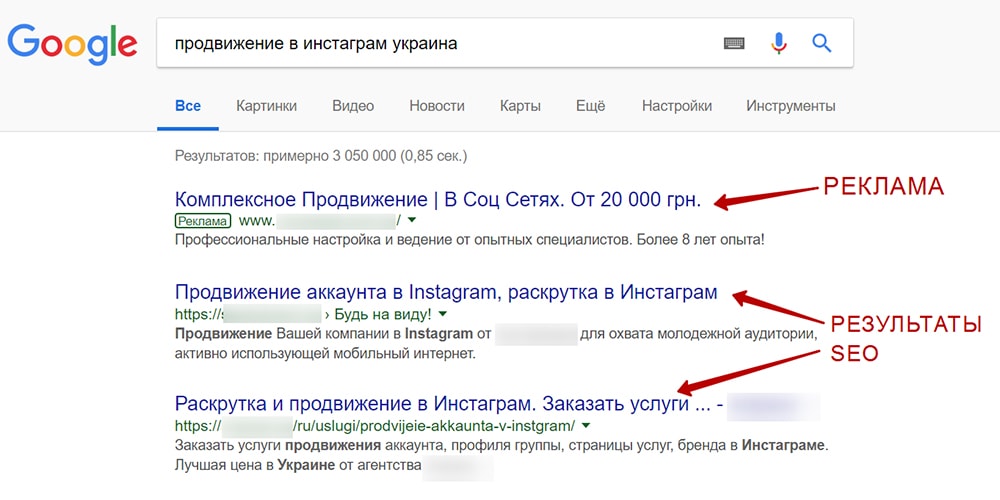Click the Реклама badge label
The width and height of the screenshot is (1000, 500).
202,221
